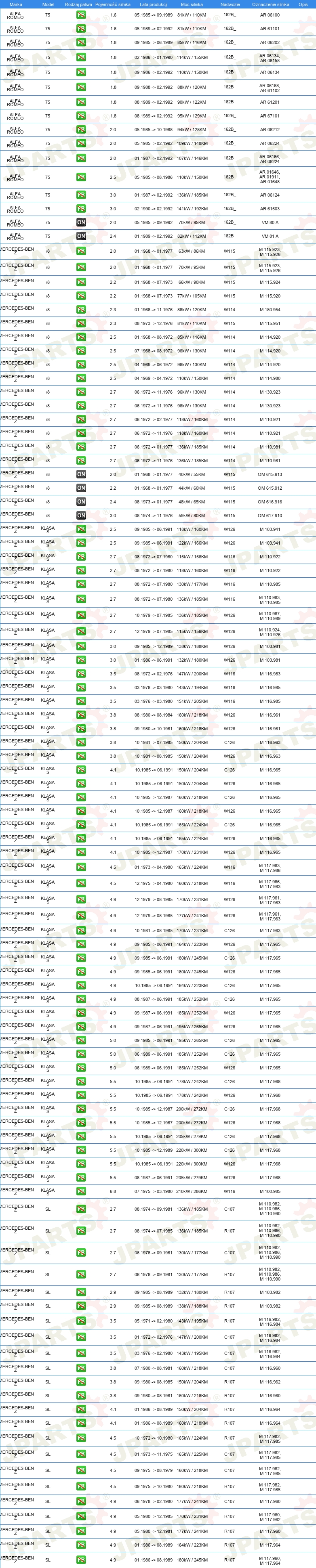
Task: Click the 48kW / 65KM power value
Action: 192,501
